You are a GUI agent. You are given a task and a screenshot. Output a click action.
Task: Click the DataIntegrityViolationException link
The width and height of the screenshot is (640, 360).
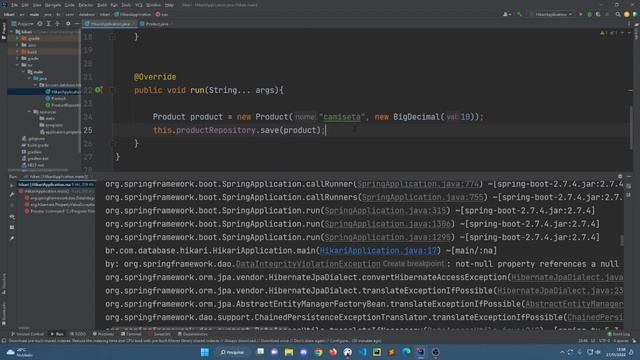tap(308, 264)
